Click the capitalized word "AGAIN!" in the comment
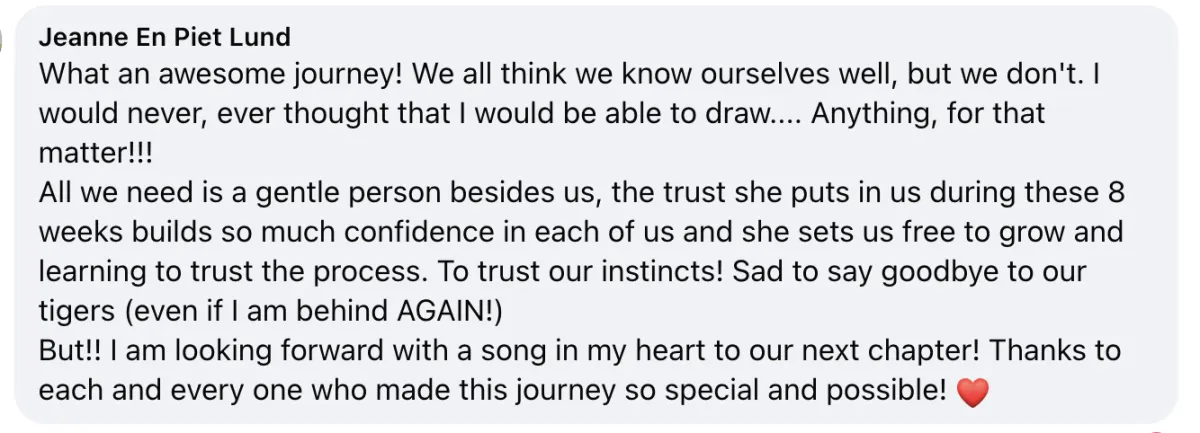The height and width of the screenshot is (433, 1200). [x=443, y=312]
